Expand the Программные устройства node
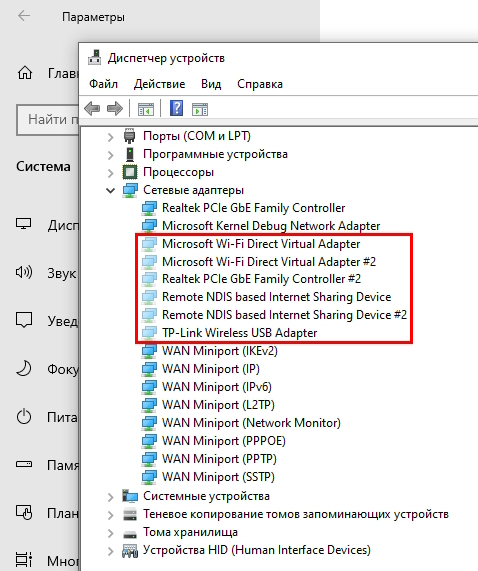 tap(111, 155)
